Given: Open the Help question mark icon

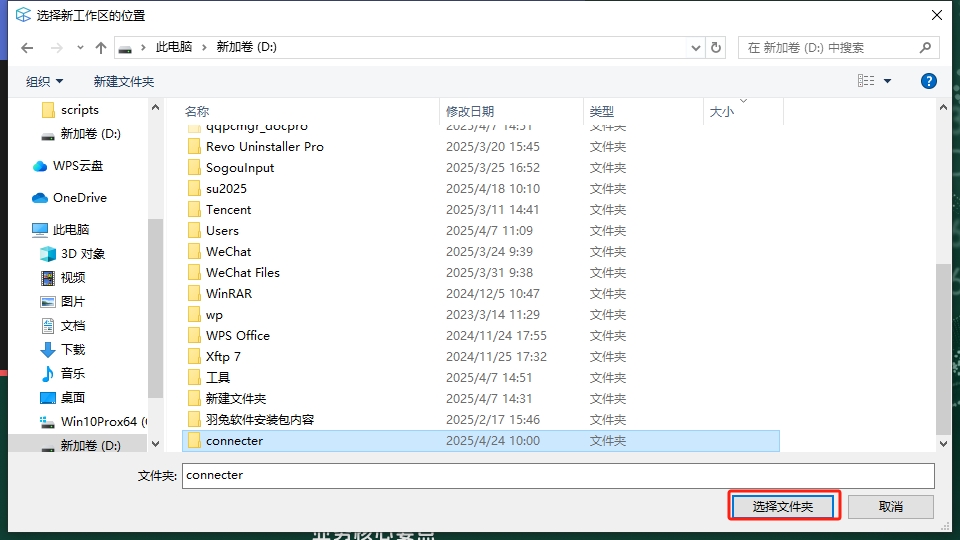Looking at the screenshot, I should pyautogui.click(x=928, y=81).
